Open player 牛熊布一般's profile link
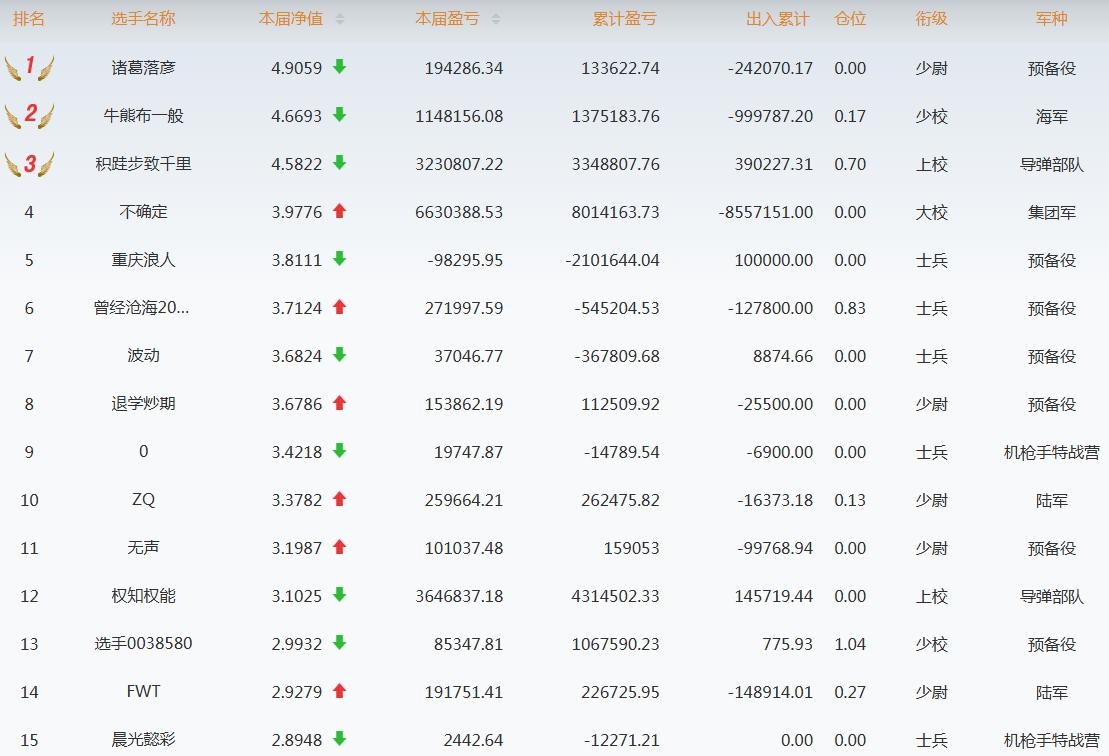The height and width of the screenshot is (756, 1109). pyautogui.click(x=143, y=116)
